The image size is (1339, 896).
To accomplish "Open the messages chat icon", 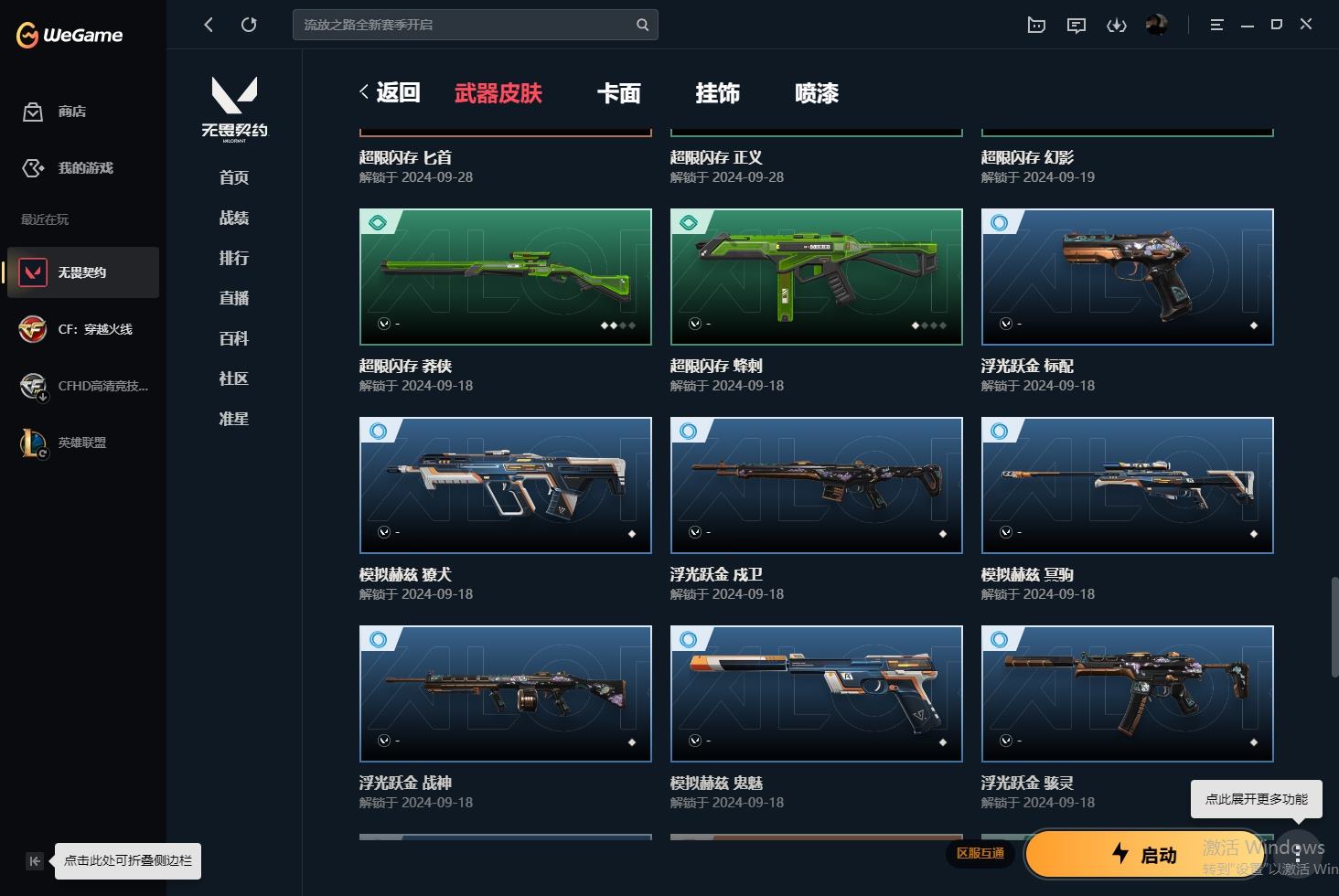I will click(x=1077, y=25).
